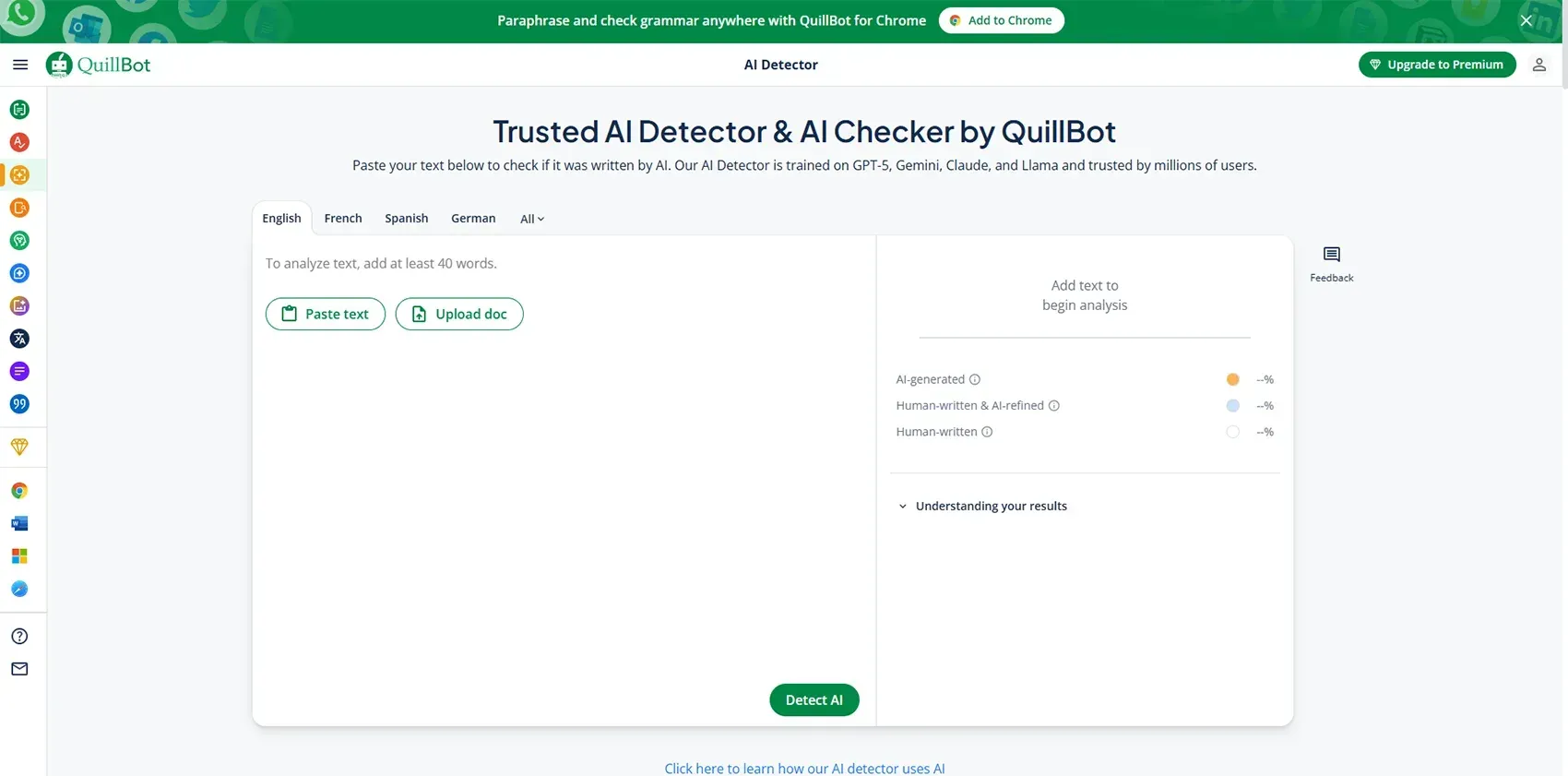Click the info icon beside Human-written
The height and width of the screenshot is (776, 1568).
987,432
